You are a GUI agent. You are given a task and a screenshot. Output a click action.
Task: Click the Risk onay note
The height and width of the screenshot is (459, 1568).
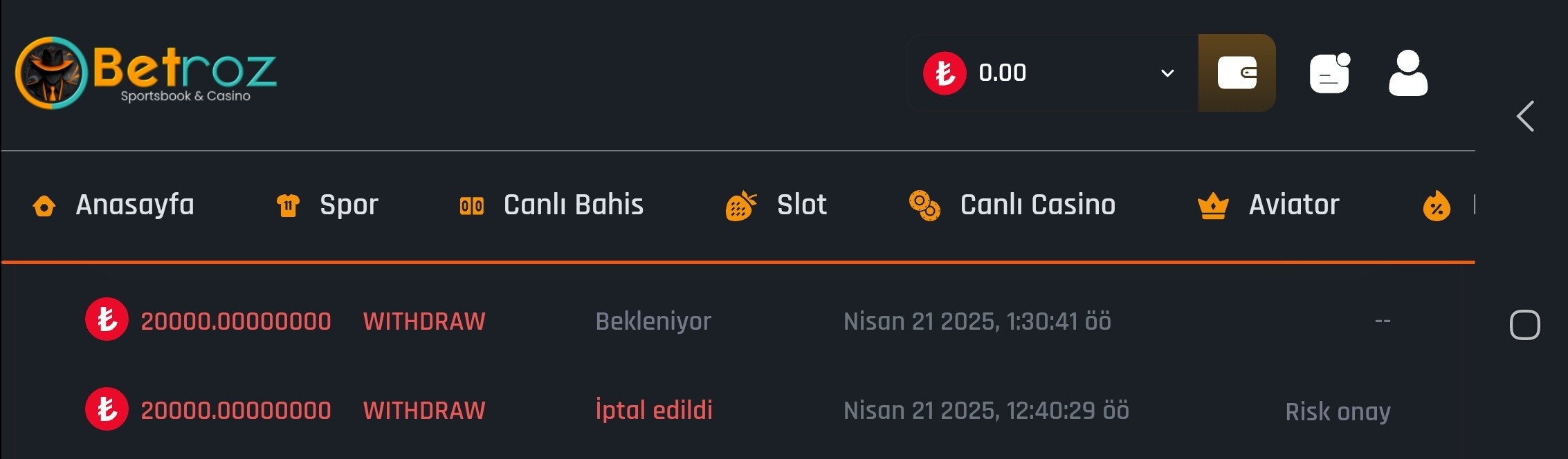(1338, 411)
